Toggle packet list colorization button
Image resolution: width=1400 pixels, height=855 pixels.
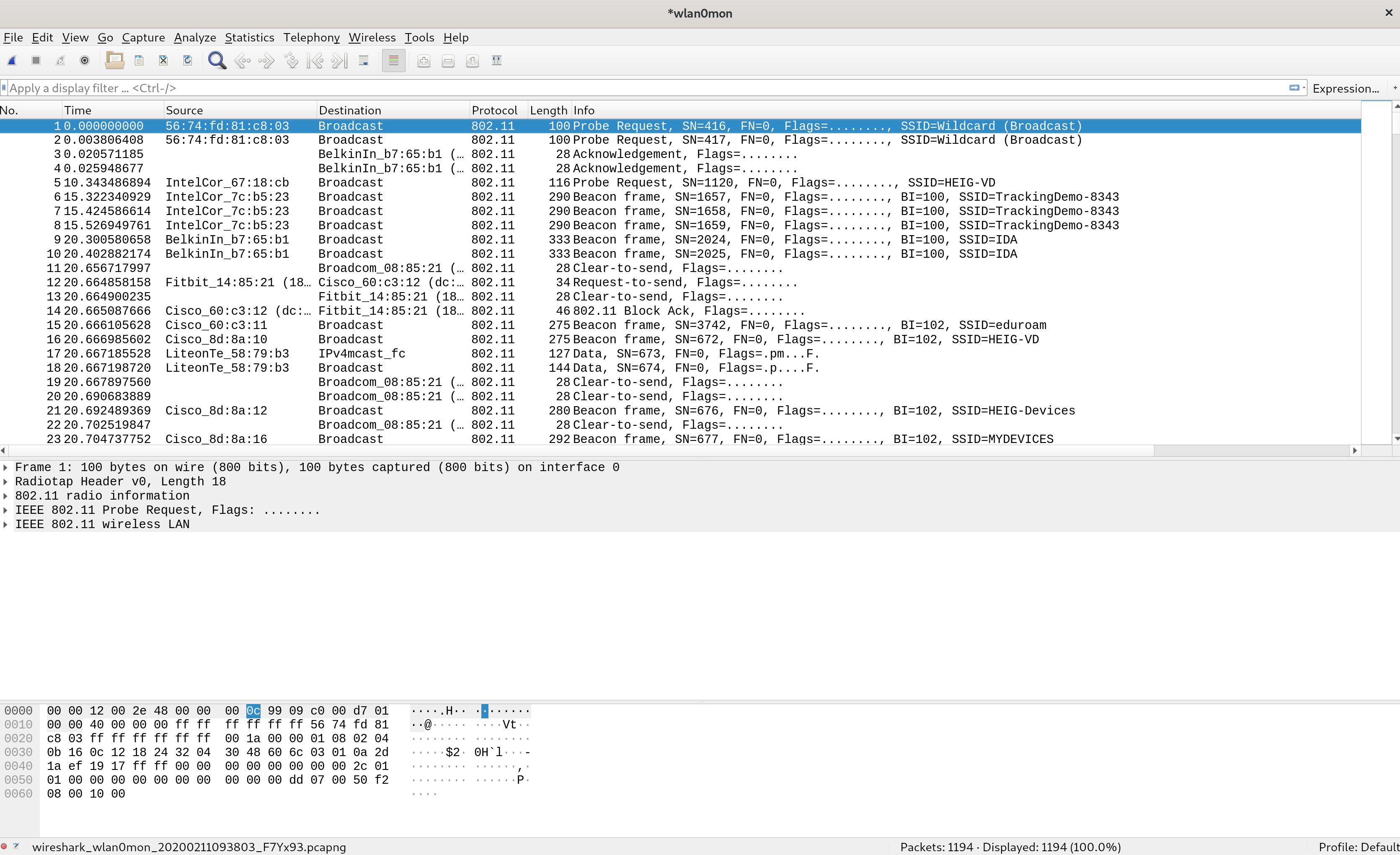(x=394, y=61)
